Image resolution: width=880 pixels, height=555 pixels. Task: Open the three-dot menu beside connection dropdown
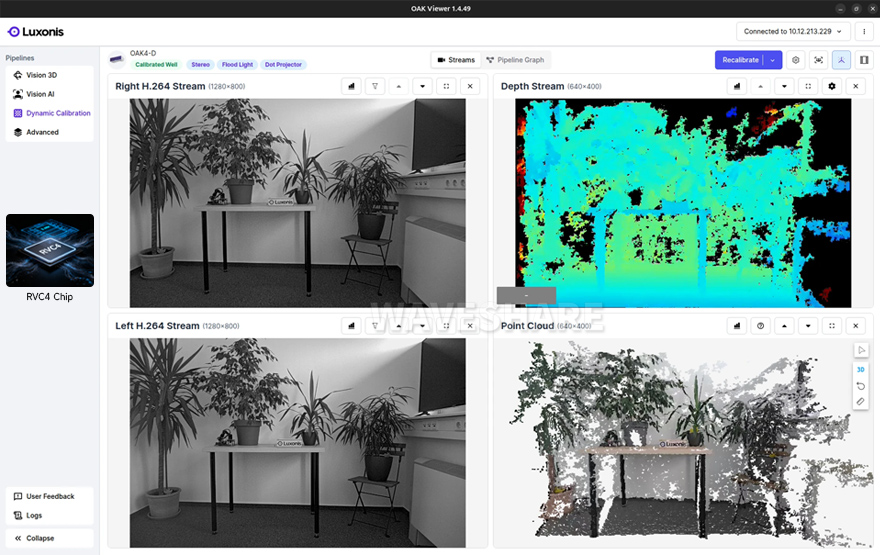tap(864, 31)
